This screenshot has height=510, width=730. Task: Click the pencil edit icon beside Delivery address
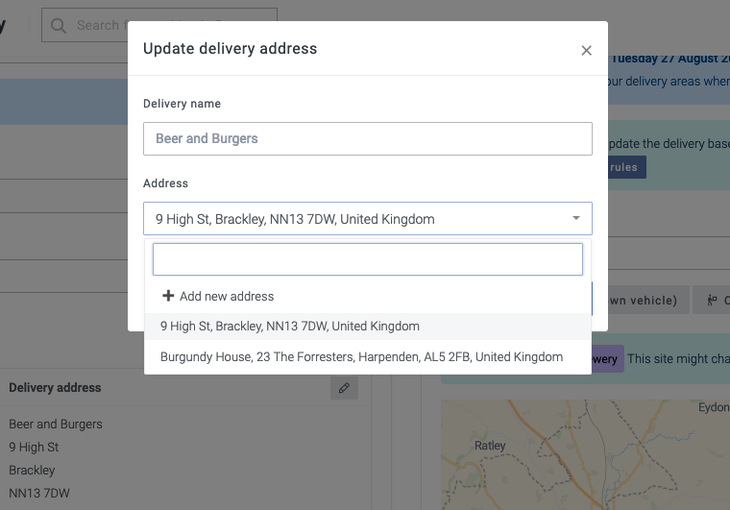click(x=344, y=388)
